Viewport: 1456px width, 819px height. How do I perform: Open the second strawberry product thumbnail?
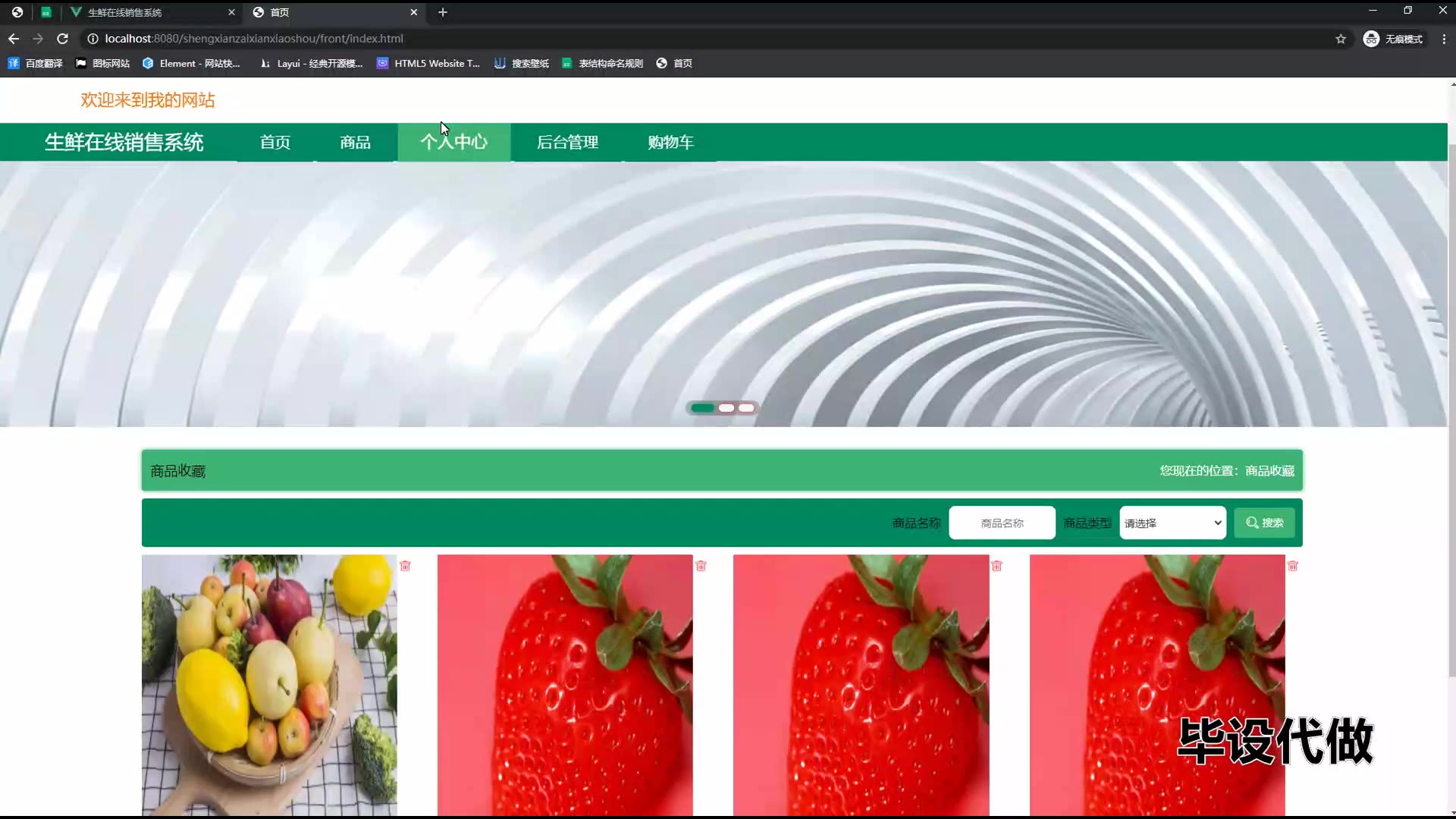pyautogui.click(x=565, y=686)
